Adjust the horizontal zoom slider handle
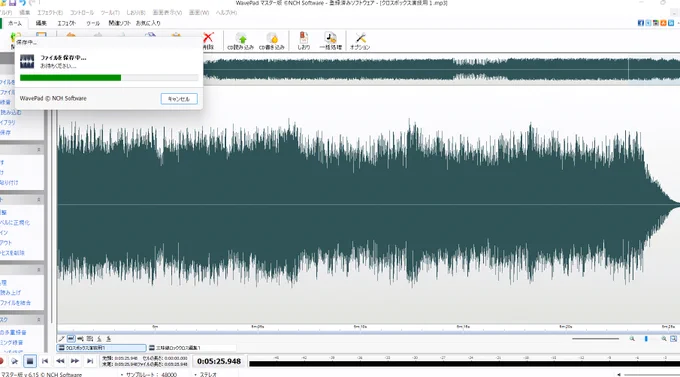This screenshot has height=377, width=680. (x=646, y=339)
